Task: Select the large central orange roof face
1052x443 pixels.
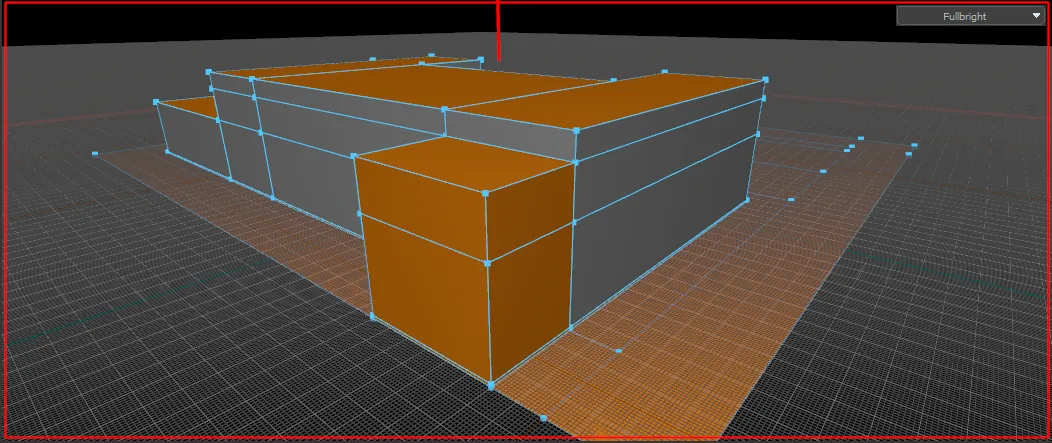Action: point(429,86)
